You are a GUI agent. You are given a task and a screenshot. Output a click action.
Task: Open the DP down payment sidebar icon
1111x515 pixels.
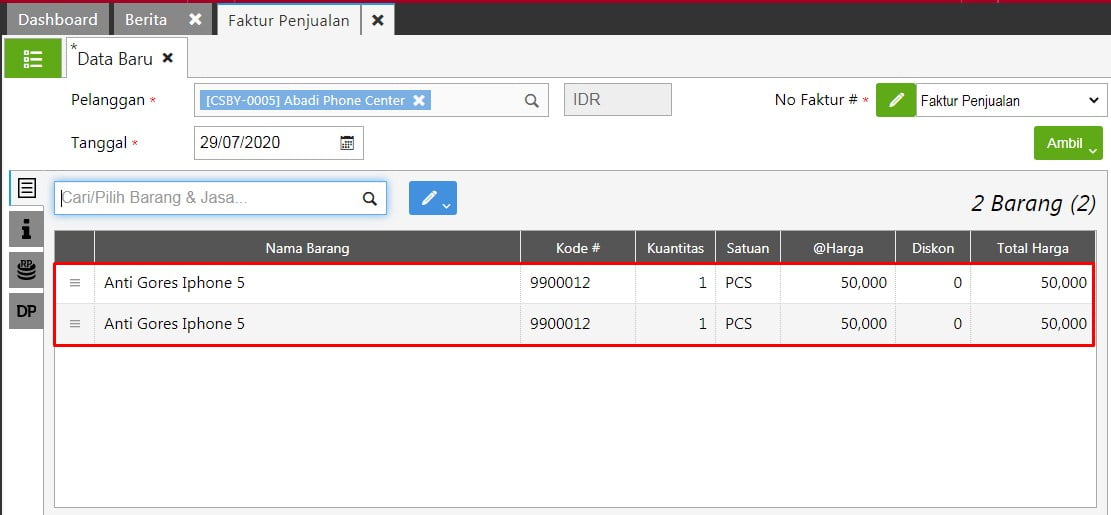(x=26, y=311)
